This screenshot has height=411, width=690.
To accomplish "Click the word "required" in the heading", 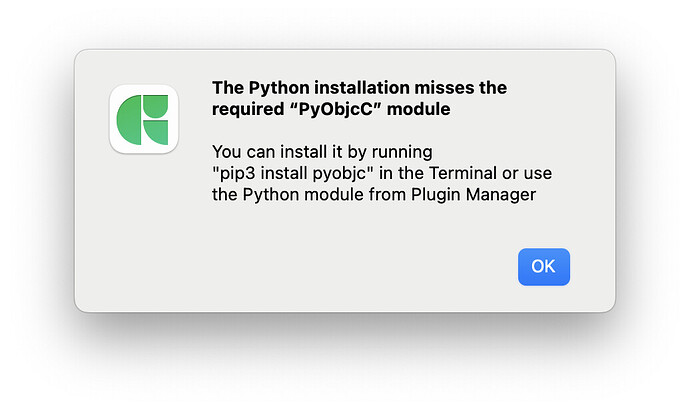I will [x=248, y=110].
